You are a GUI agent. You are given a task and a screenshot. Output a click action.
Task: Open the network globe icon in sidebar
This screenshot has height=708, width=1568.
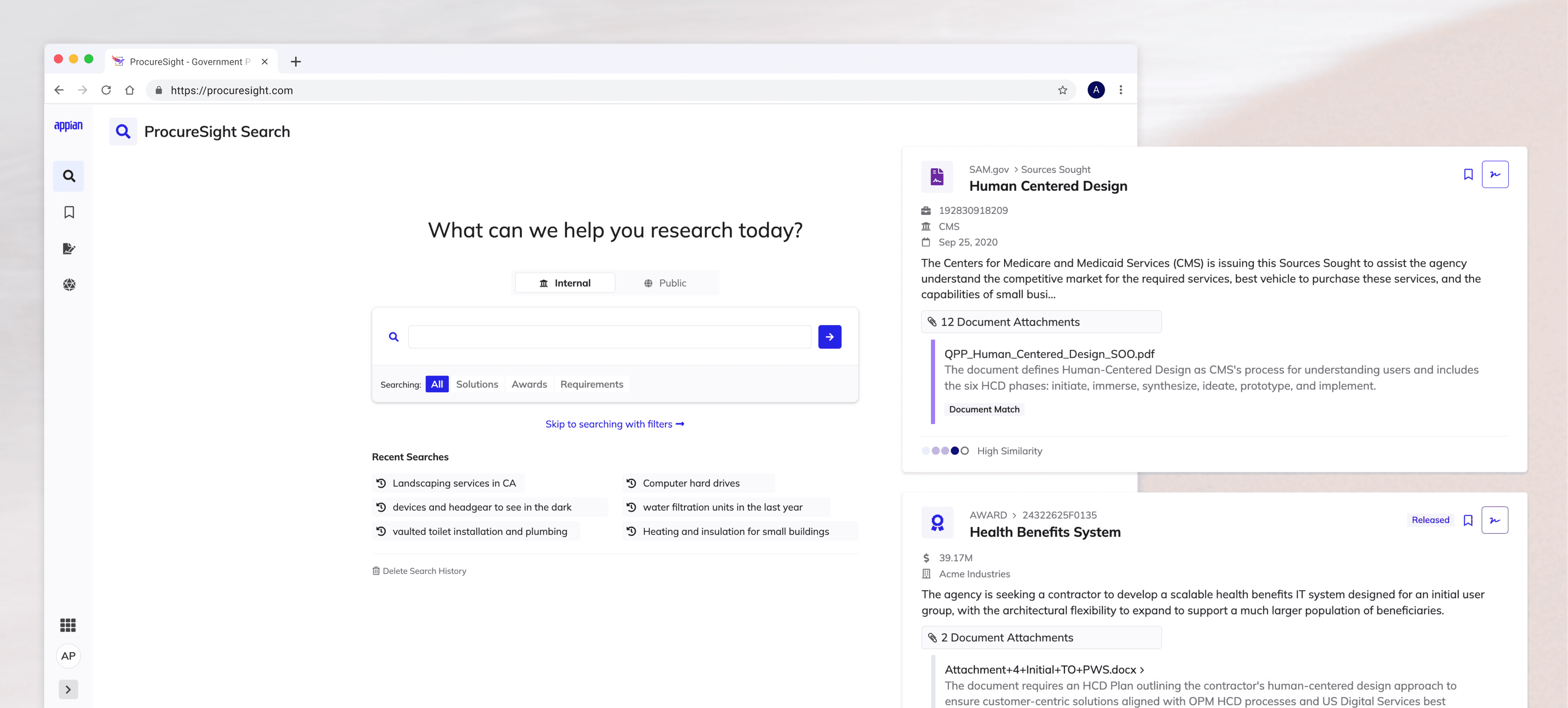pyautogui.click(x=69, y=284)
